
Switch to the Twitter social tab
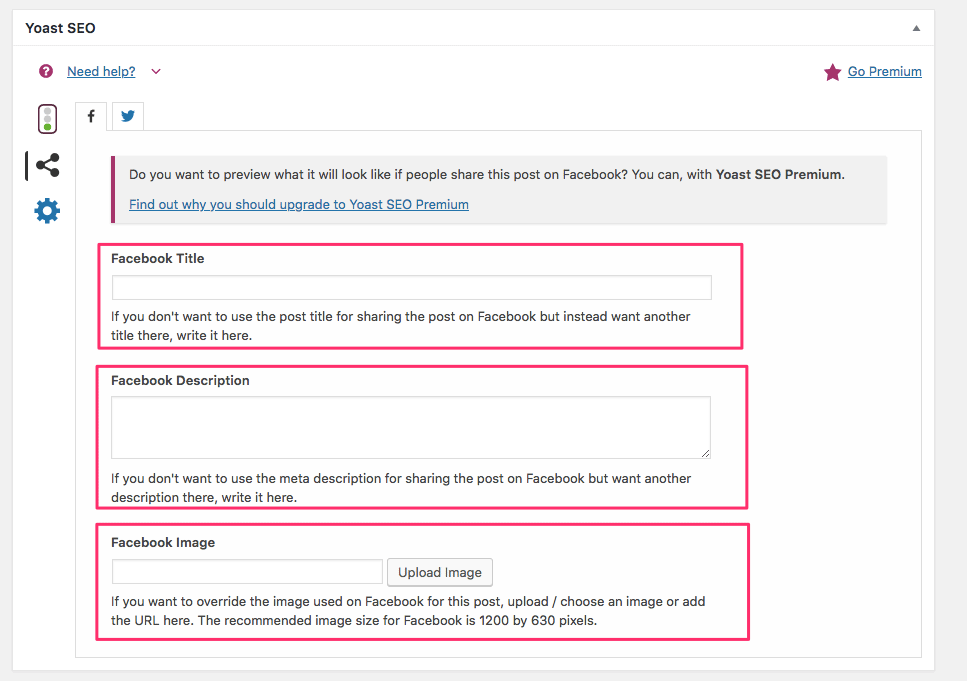click(x=128, y=116)
